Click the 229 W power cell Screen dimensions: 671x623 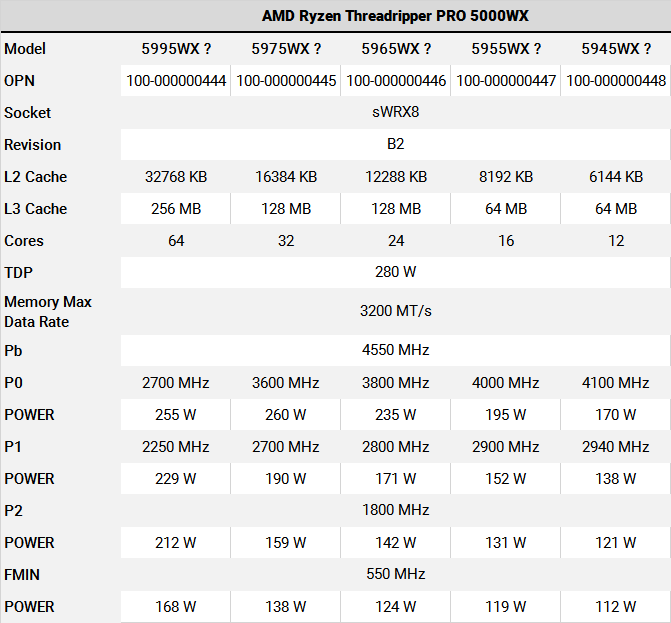[x=176, y=479]
